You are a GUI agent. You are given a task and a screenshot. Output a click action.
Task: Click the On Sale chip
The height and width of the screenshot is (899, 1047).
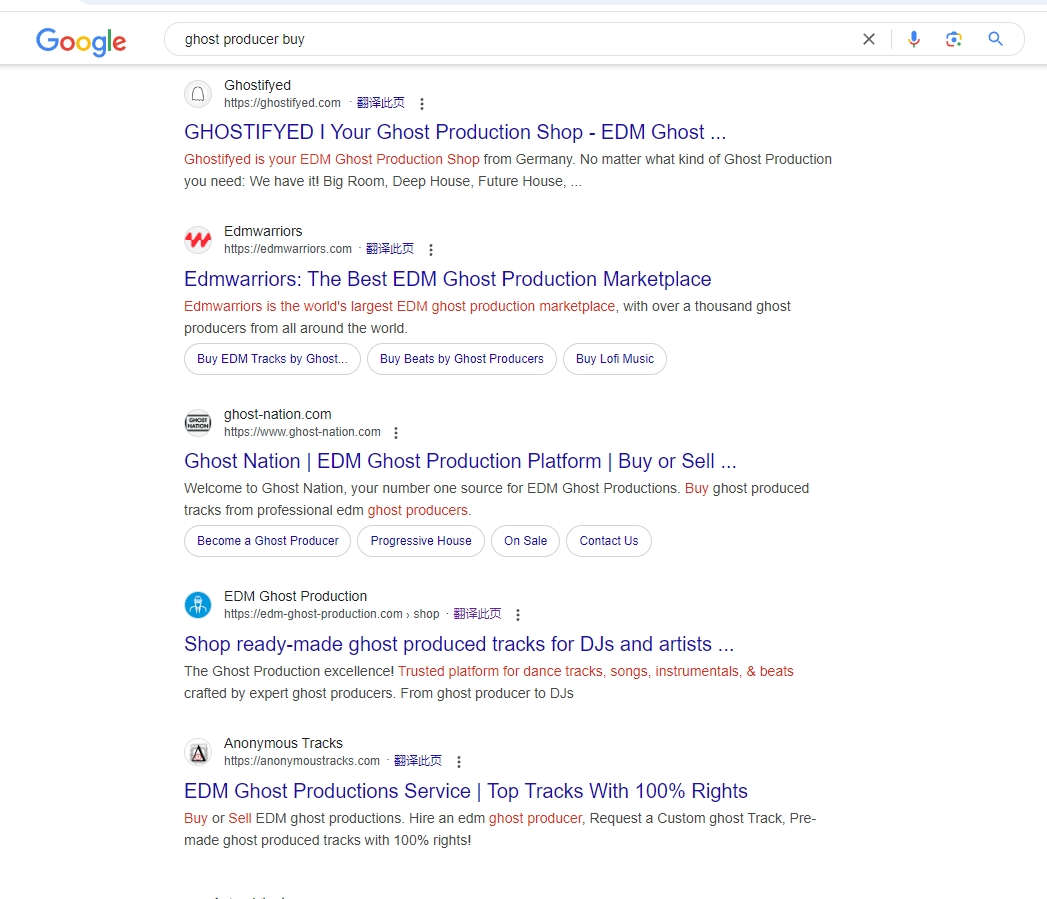click(526, 541)
